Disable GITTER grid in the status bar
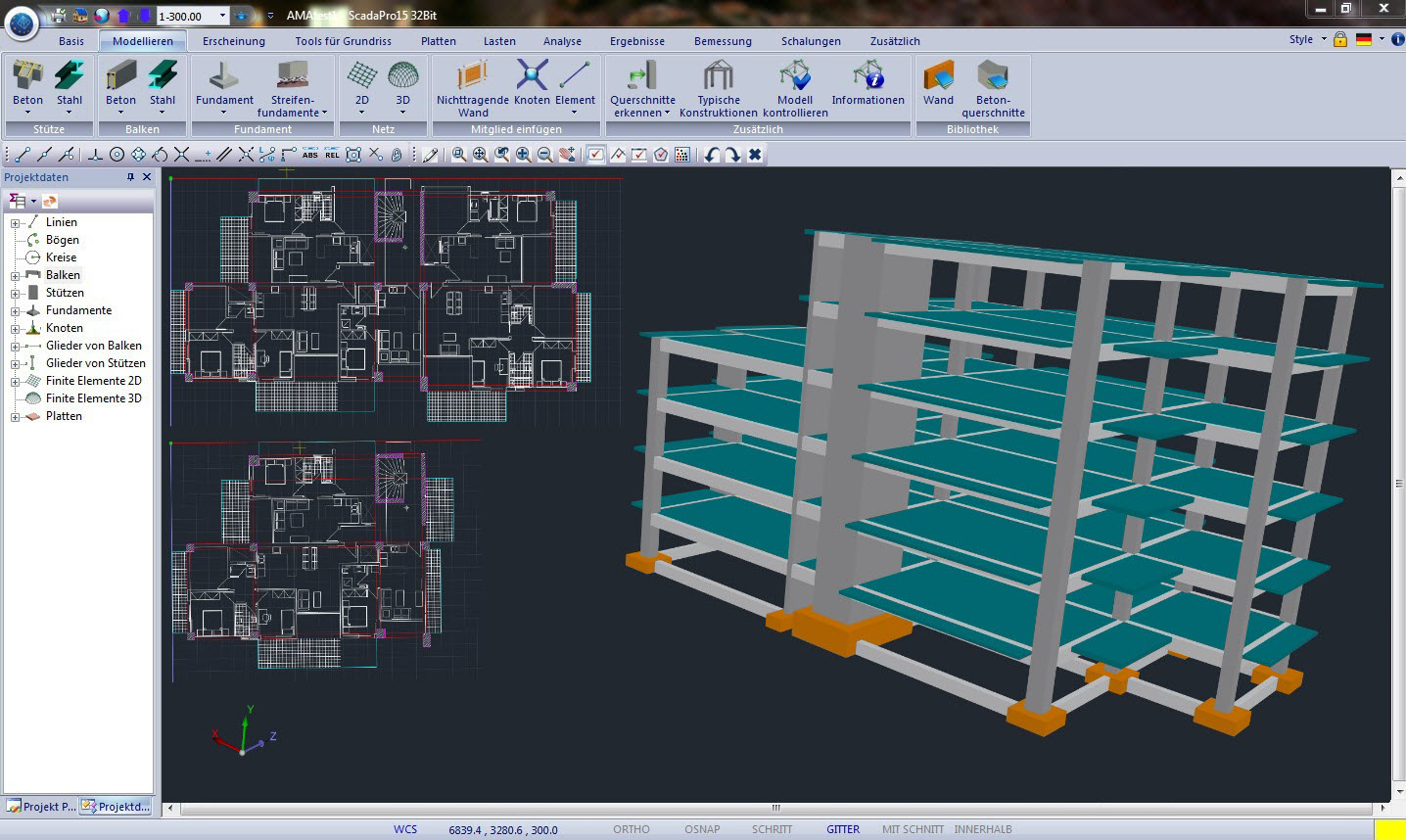Image resolution: width=1406 pixels, height=840 pixels. [842, 829]
